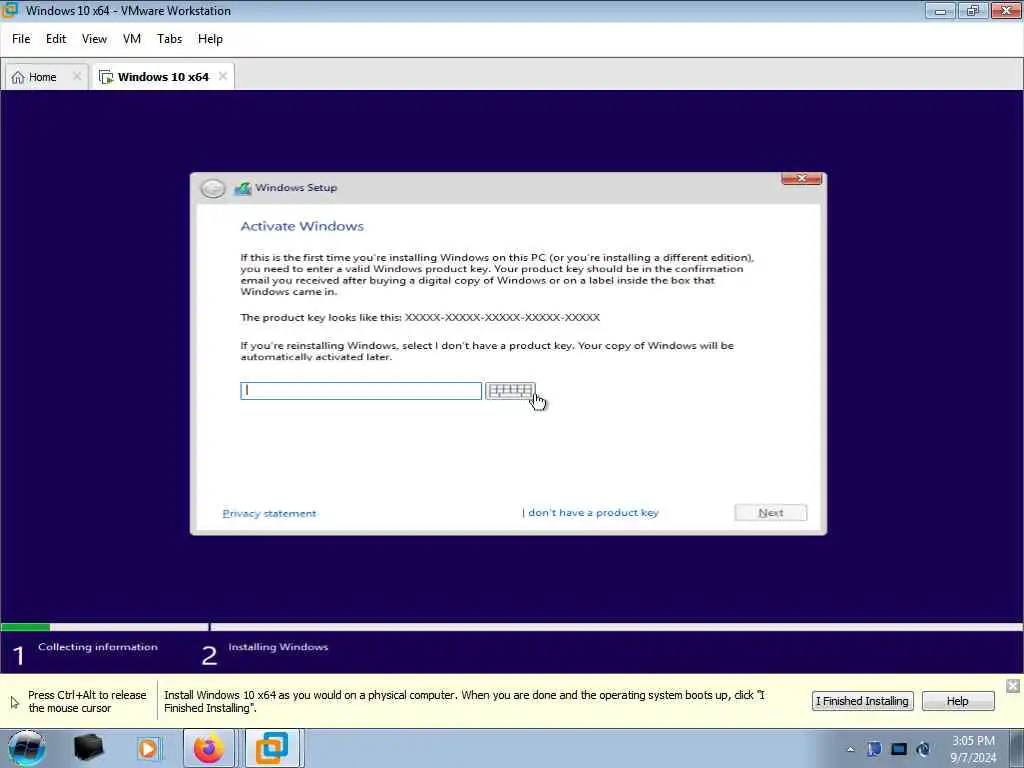This screenshot has height=768, width=1024.
Task: Choose "I don't have a product key"
Action: coord(590,513)
